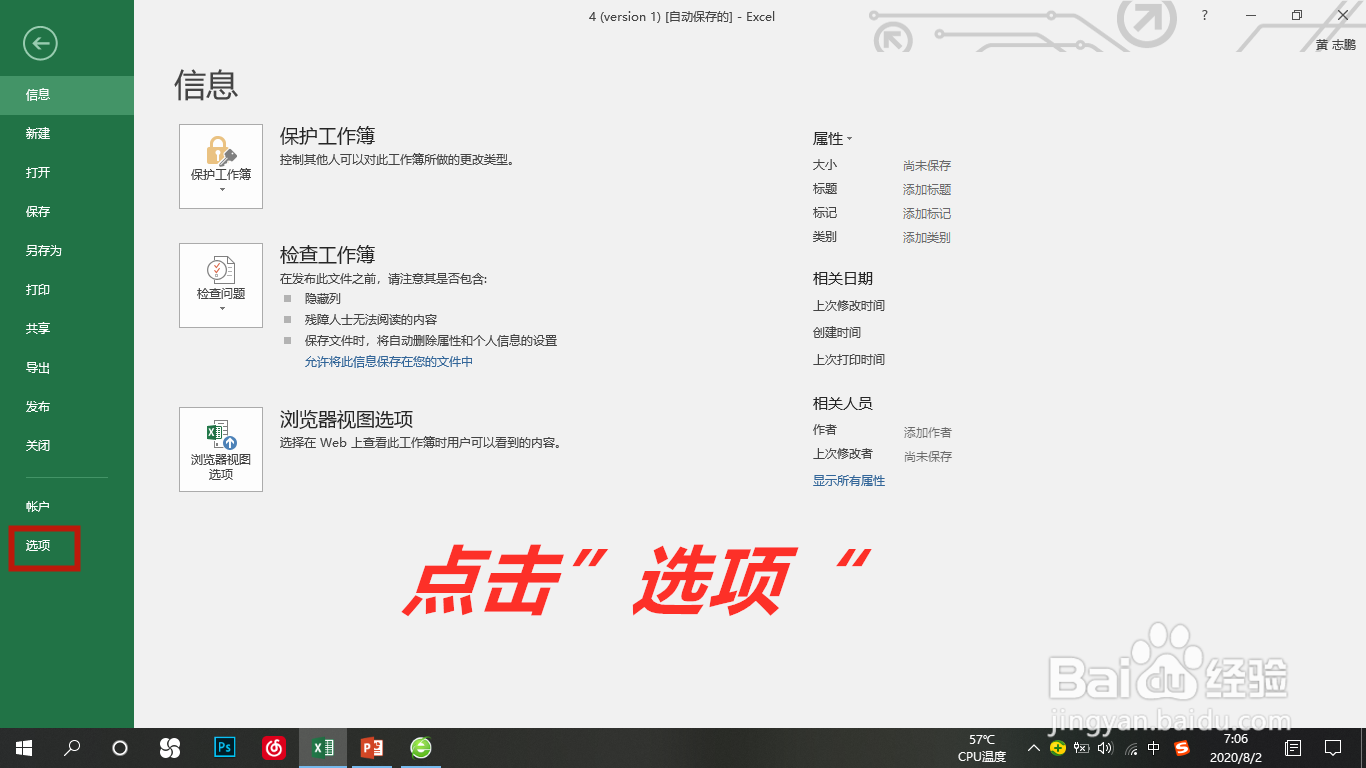Click the Excel icon in the taskbar
Viewport: 1366px width, 768px height.
(322, 747)
